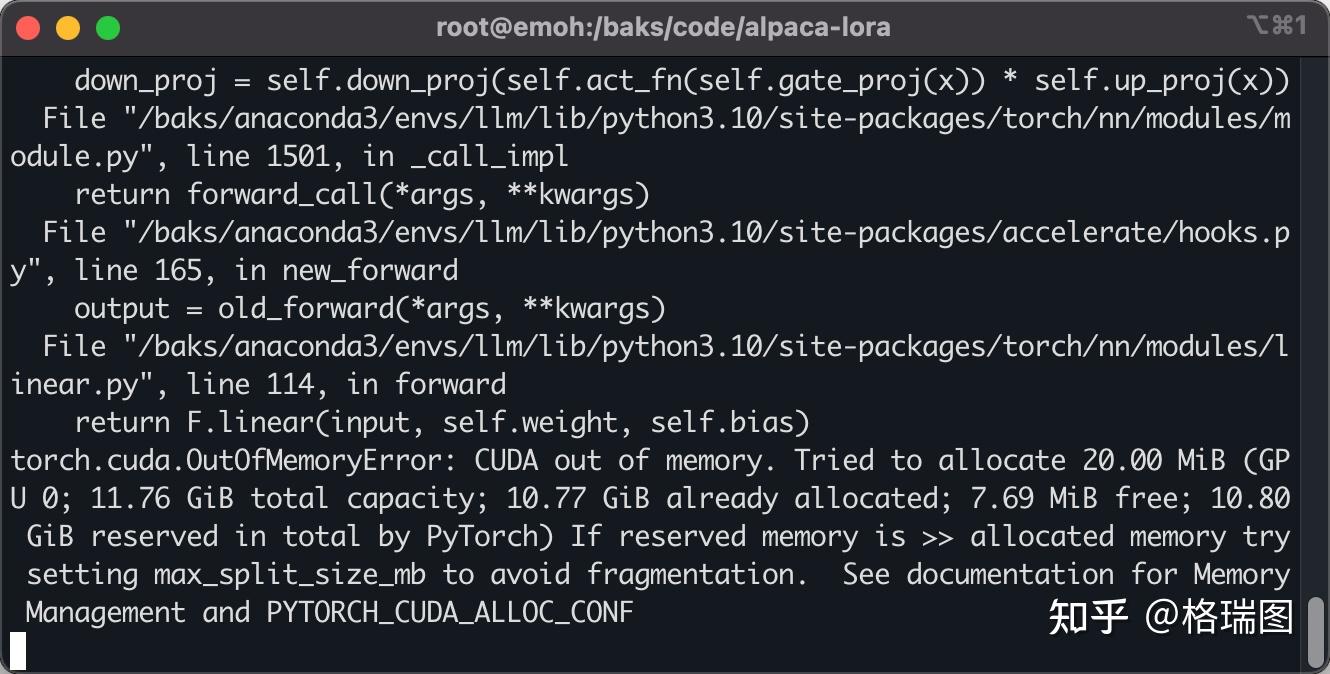
Task: Click the green full-screen window button
Action: [108, 28]
